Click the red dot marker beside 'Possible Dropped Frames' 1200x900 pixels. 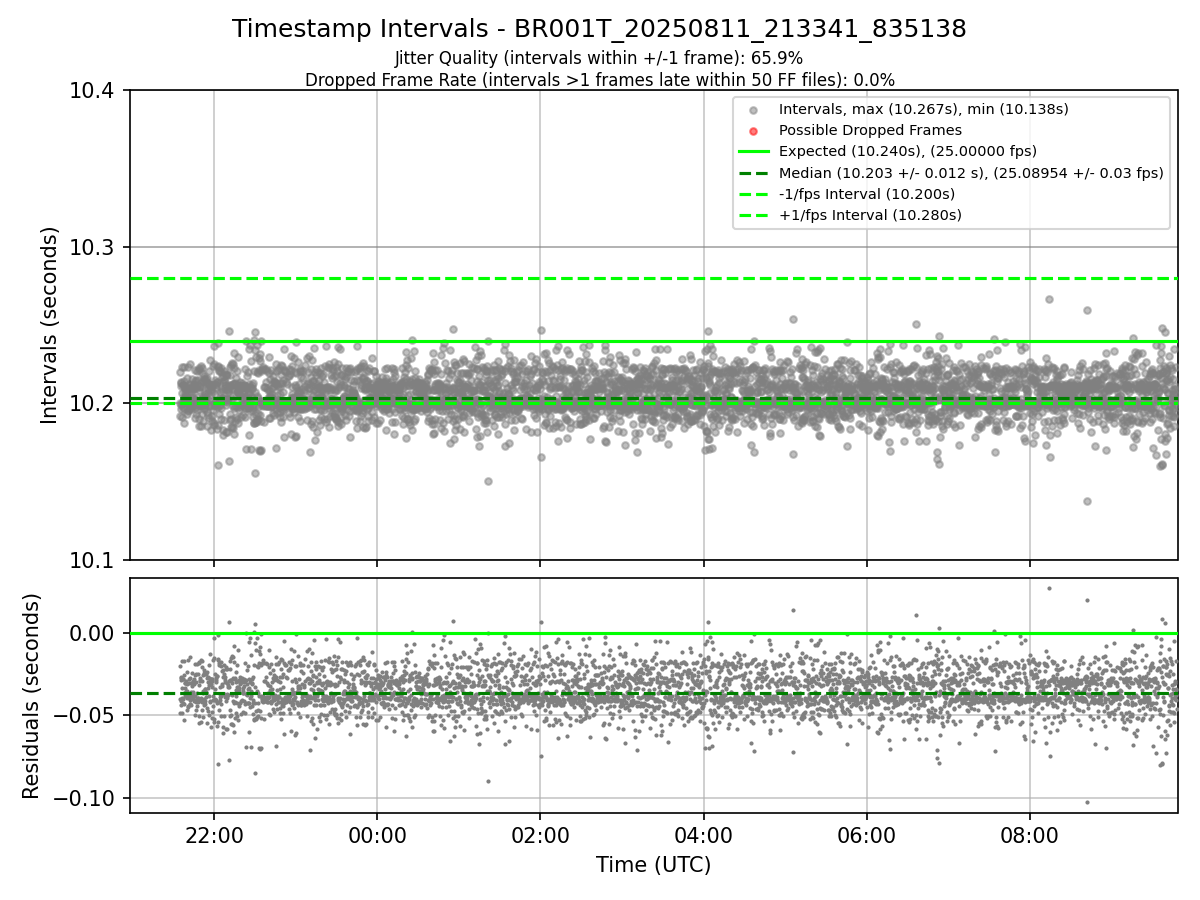[x=754, y=131]
